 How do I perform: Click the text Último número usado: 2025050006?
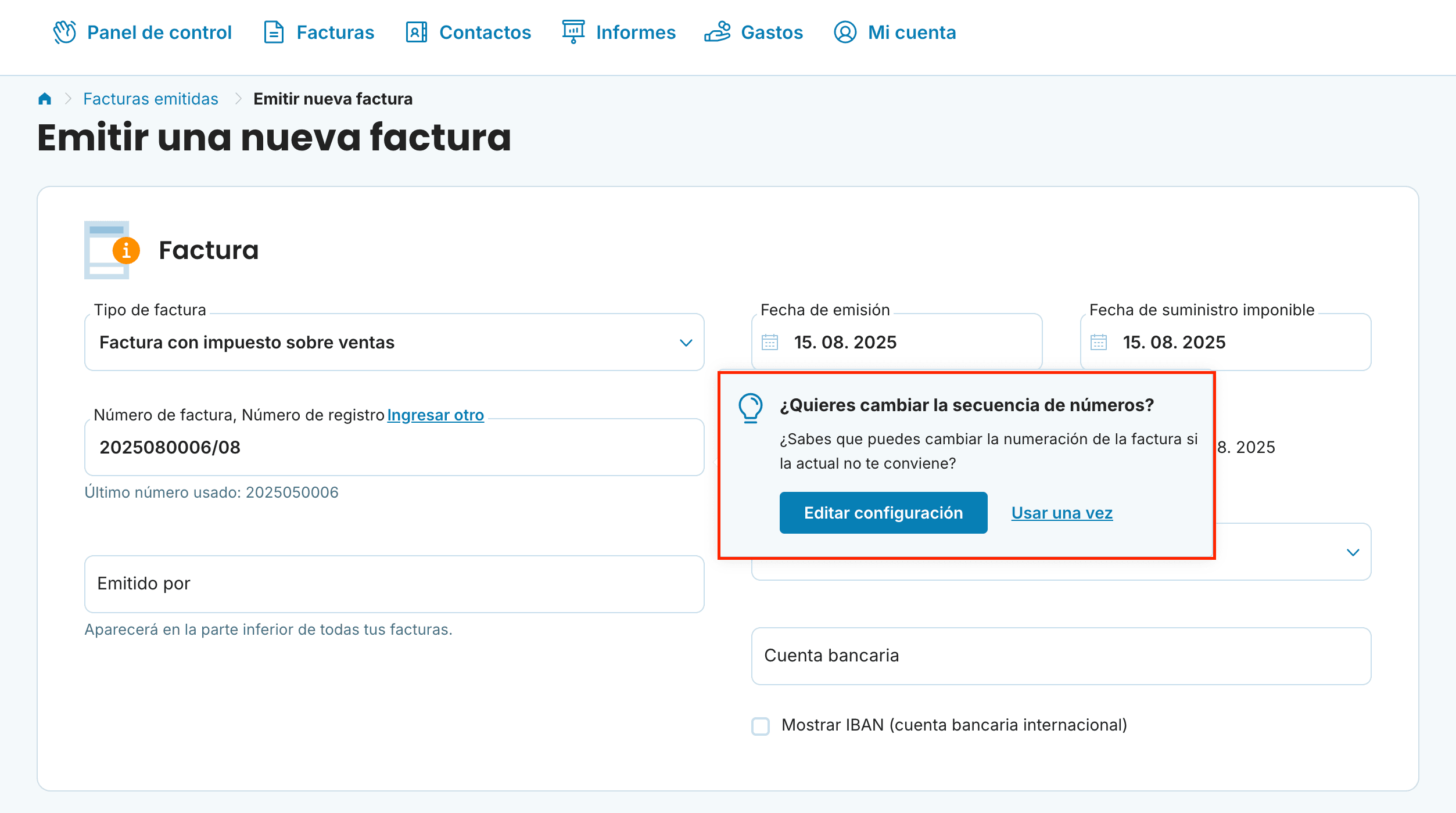coord(211,492)
